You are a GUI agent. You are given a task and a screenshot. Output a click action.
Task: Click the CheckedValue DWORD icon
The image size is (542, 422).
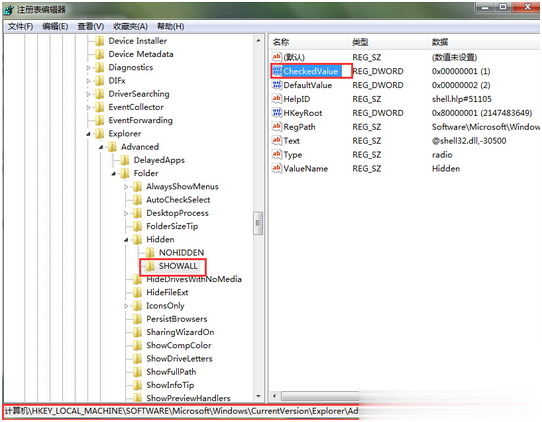[x=277, y=71]
